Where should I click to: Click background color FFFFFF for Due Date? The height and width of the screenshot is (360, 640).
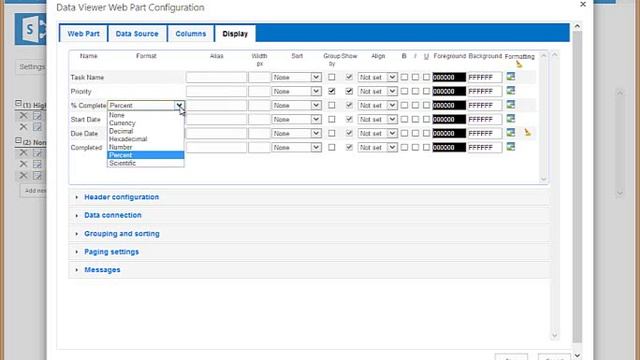click(485, 133)
